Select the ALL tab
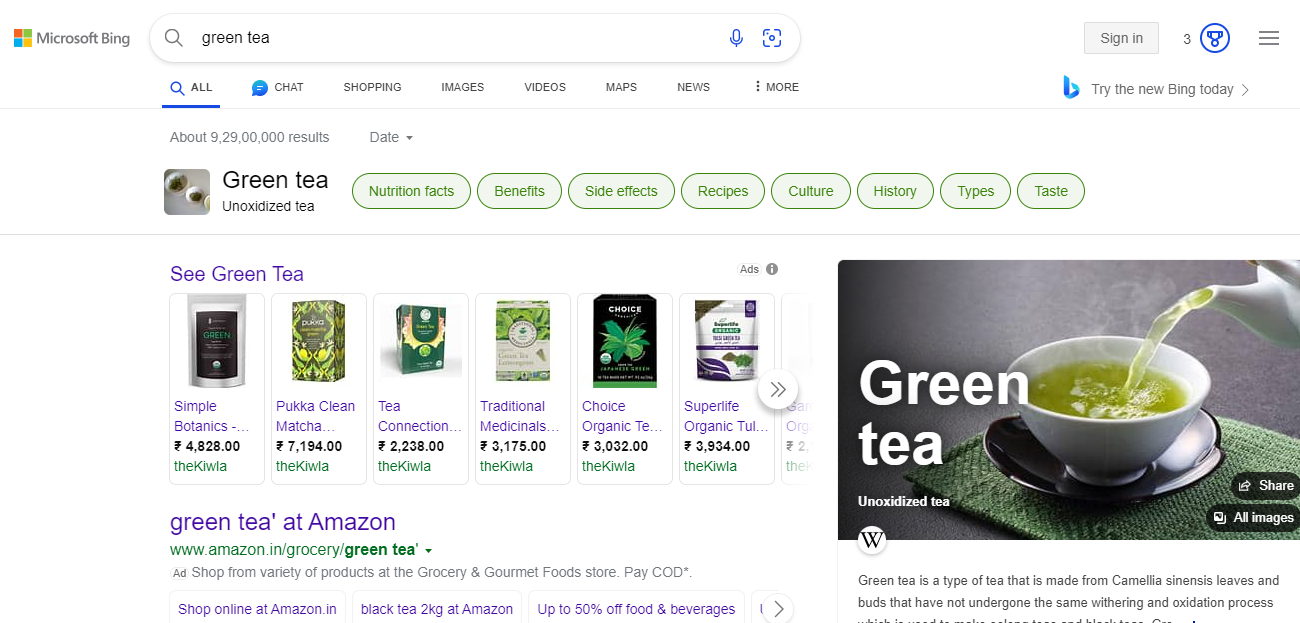 click(191, 87)
